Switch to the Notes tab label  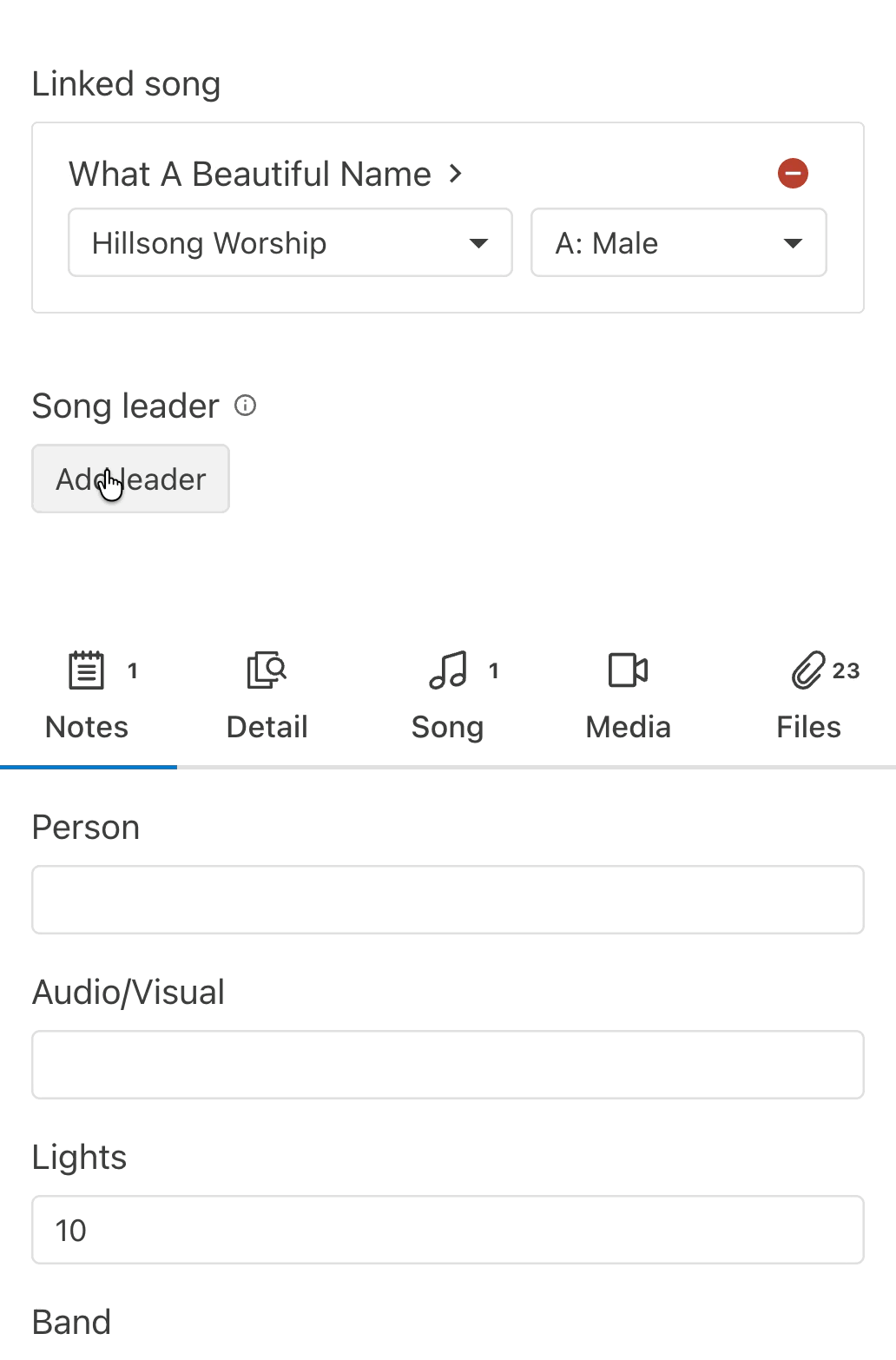click(87, 727)
